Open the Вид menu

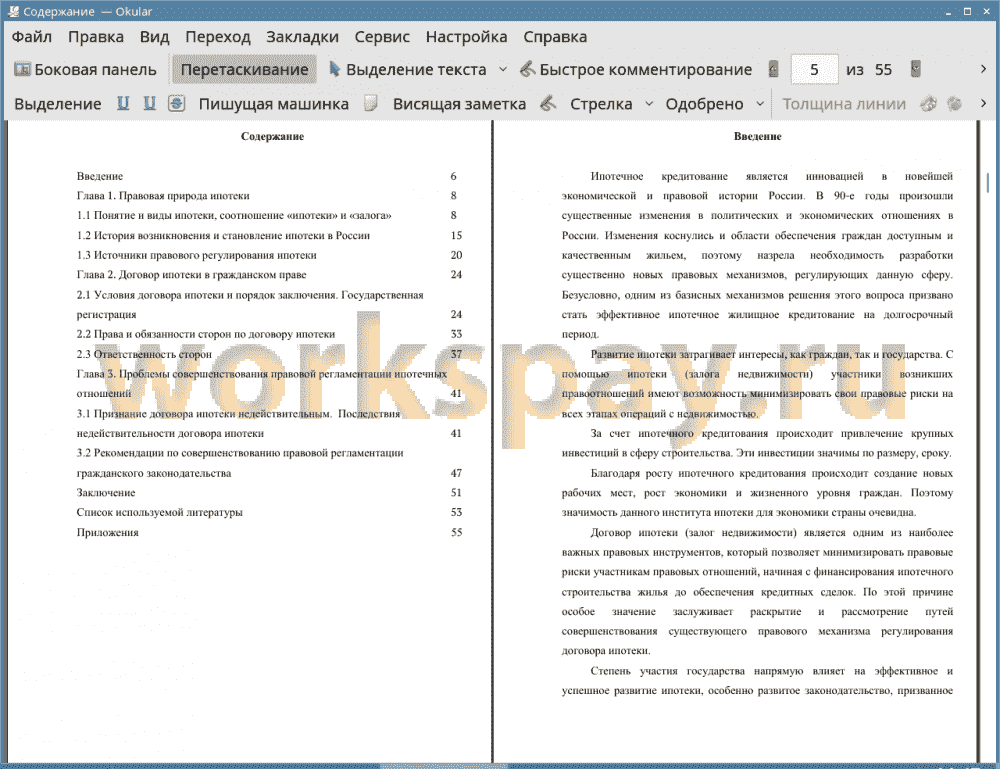[154, 37]
